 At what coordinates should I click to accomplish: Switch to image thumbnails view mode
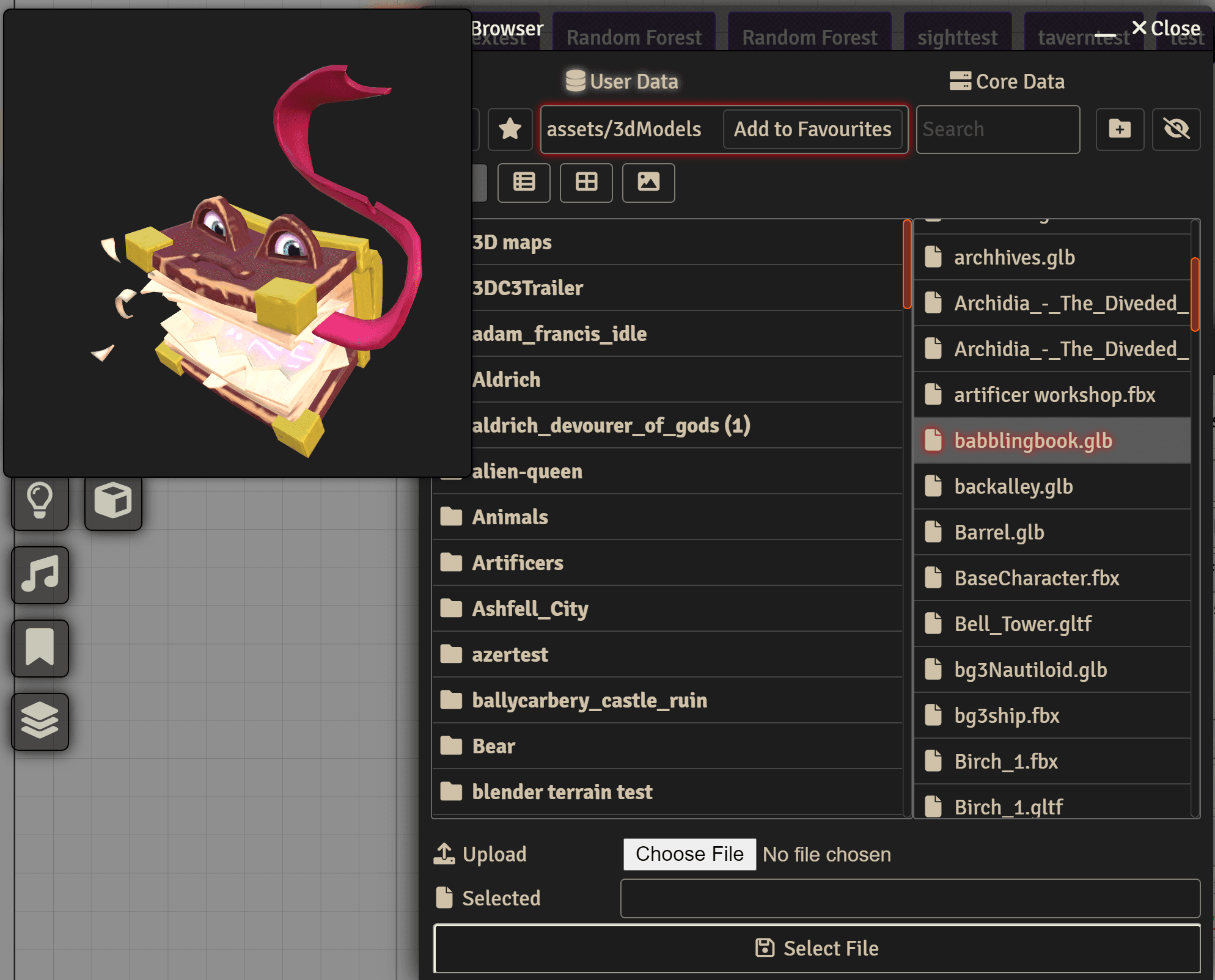point(648,182)
